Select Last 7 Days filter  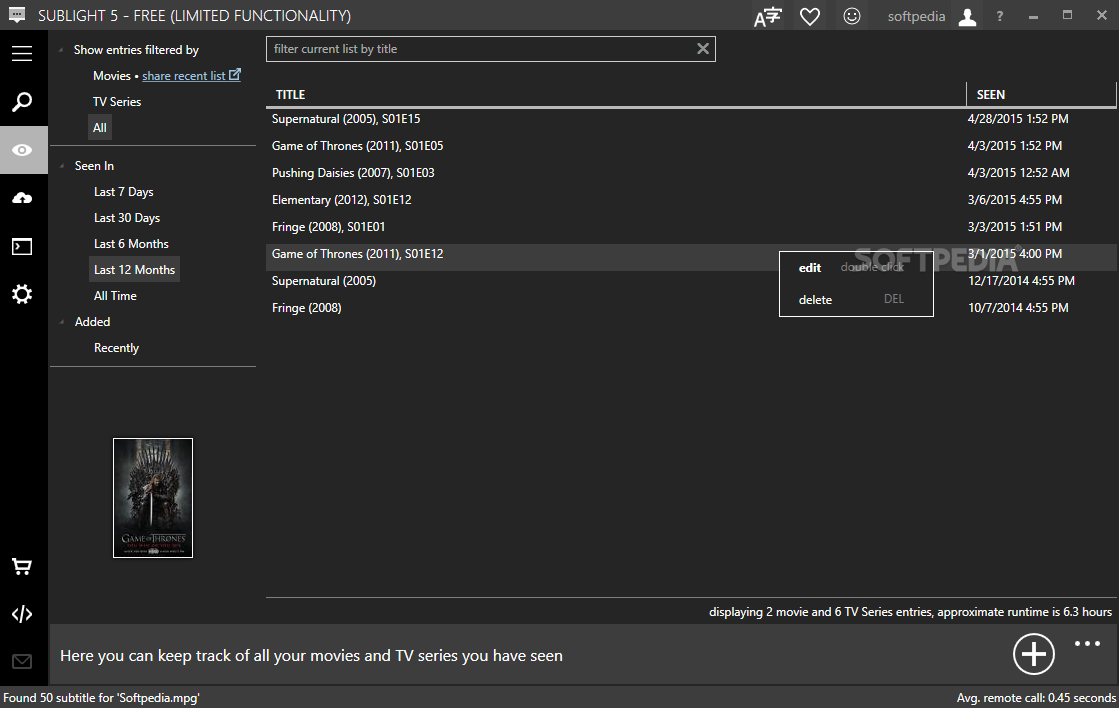pos(123,192)
